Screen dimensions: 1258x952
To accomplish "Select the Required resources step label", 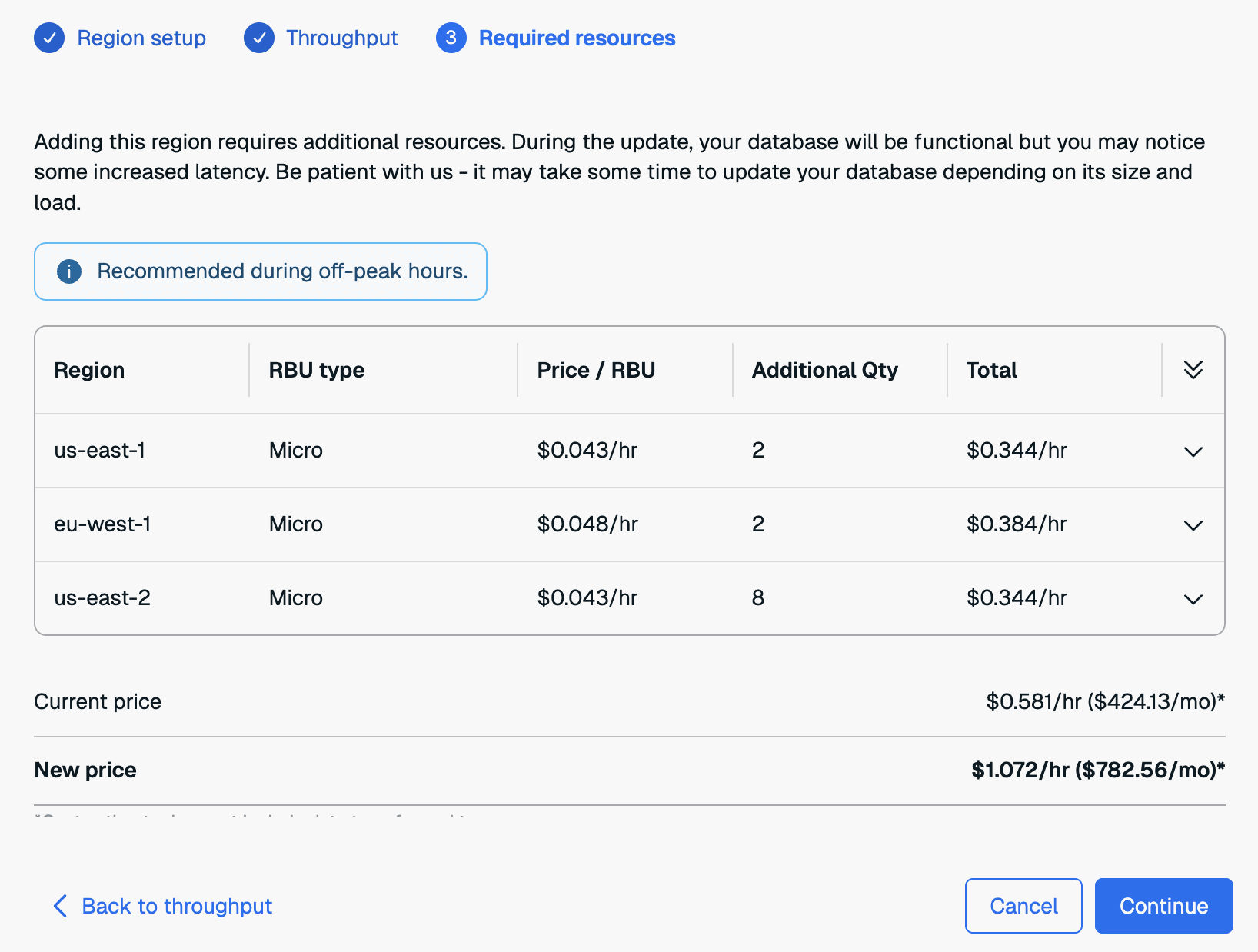I will pos(577,38).
